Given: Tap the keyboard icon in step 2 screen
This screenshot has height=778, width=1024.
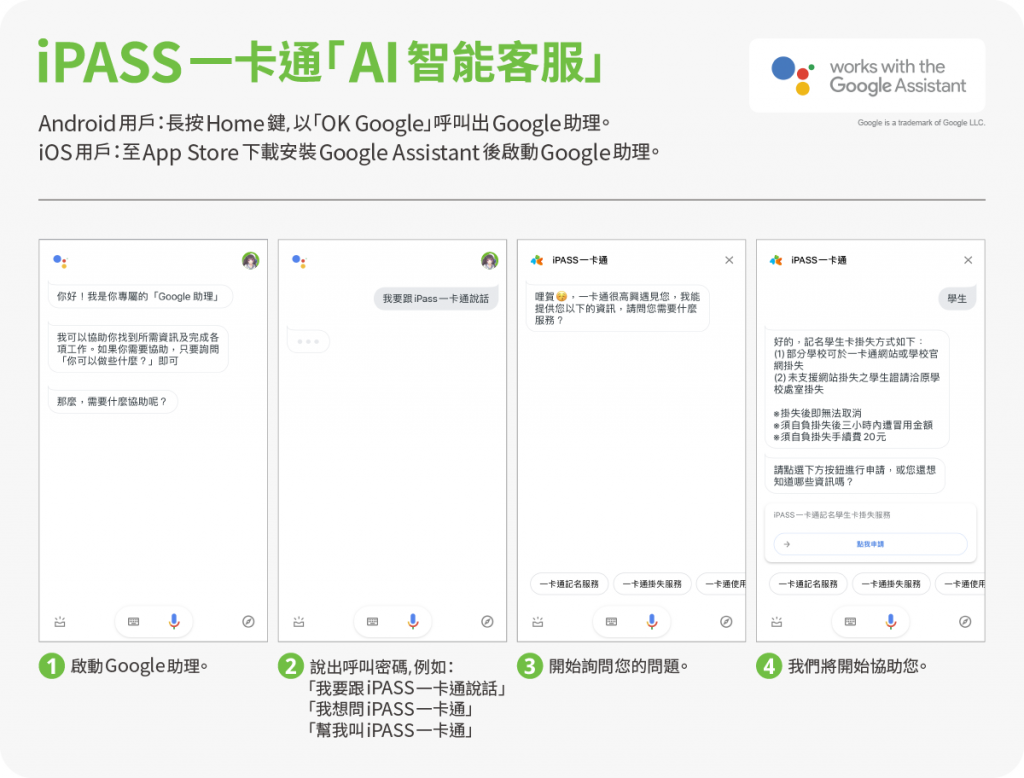Looking at the screenshot, I should pyautogui.click(x=372, y=621).
